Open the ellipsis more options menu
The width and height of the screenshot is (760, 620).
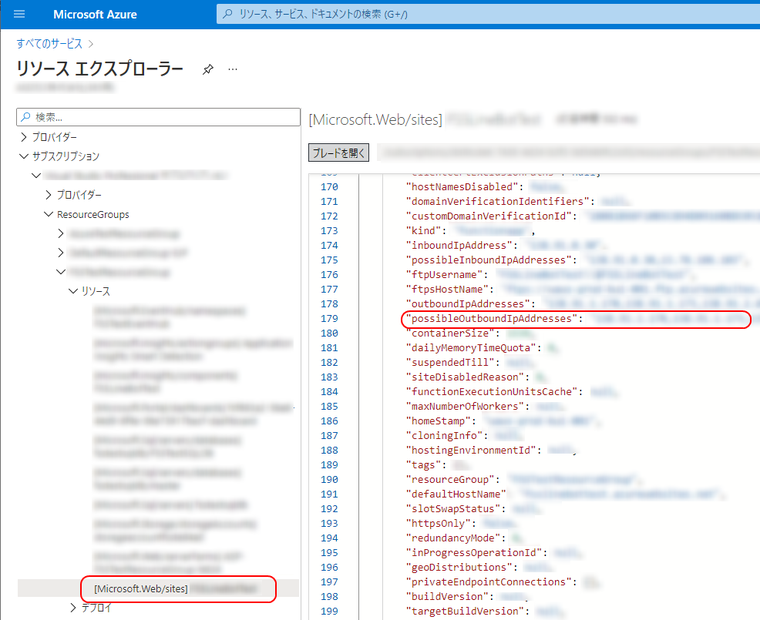coord(233,69)
